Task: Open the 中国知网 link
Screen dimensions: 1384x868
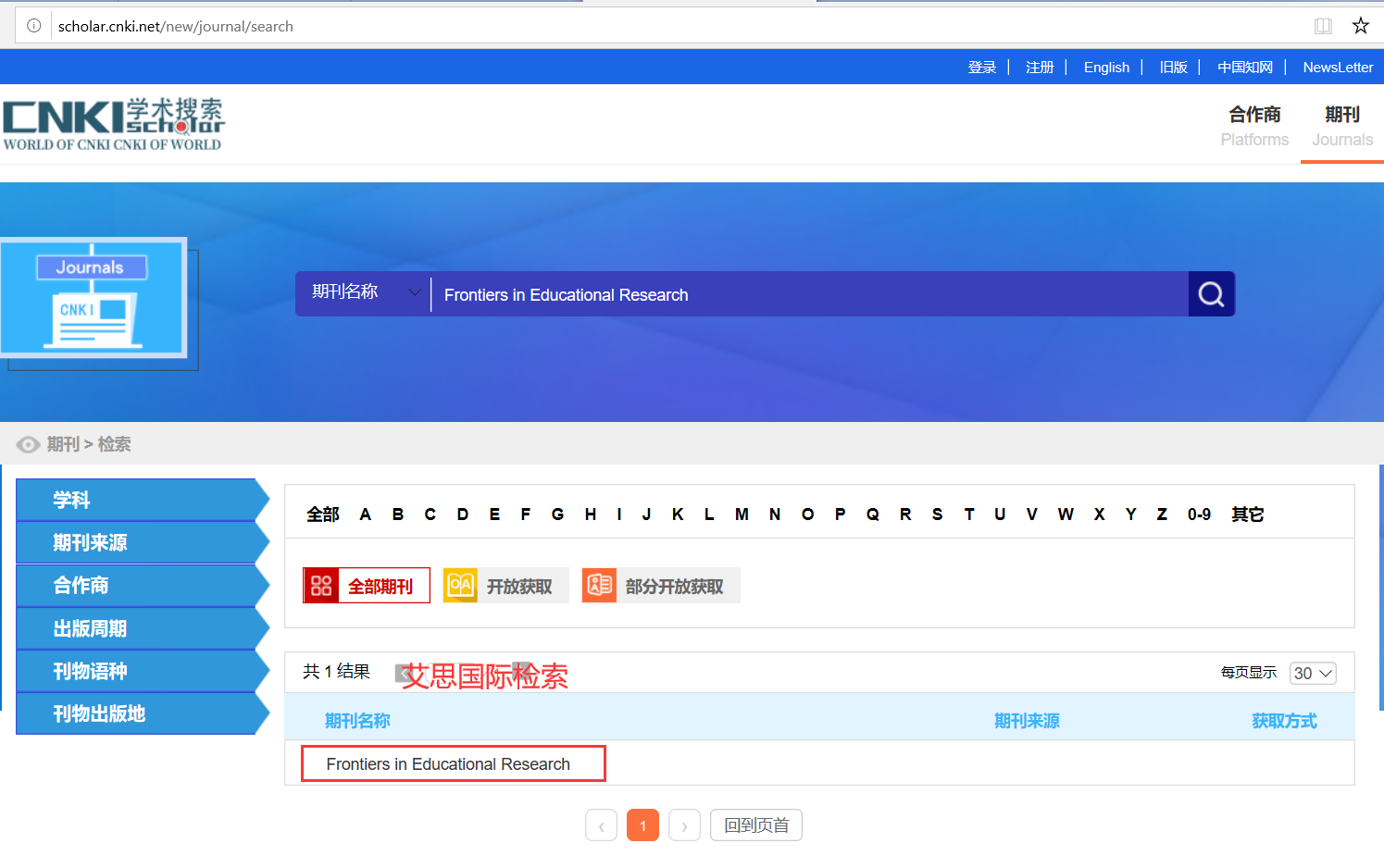Action: (x=1245, y=68)
